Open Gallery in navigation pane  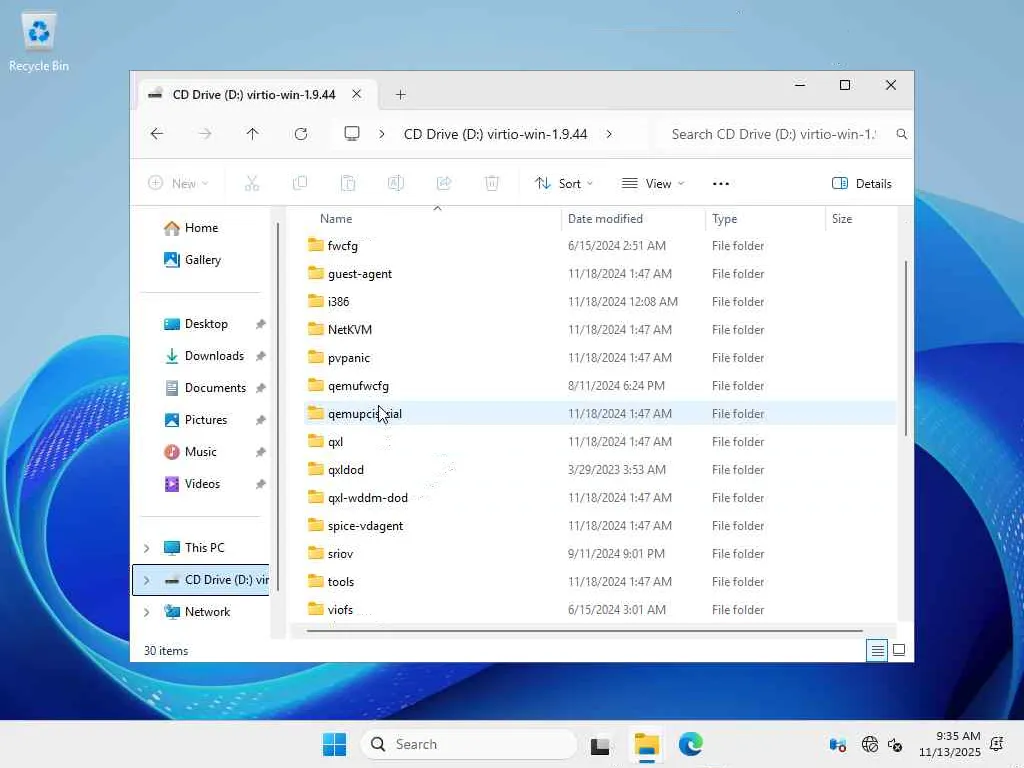pyautogui.click(x=192, y=260)
